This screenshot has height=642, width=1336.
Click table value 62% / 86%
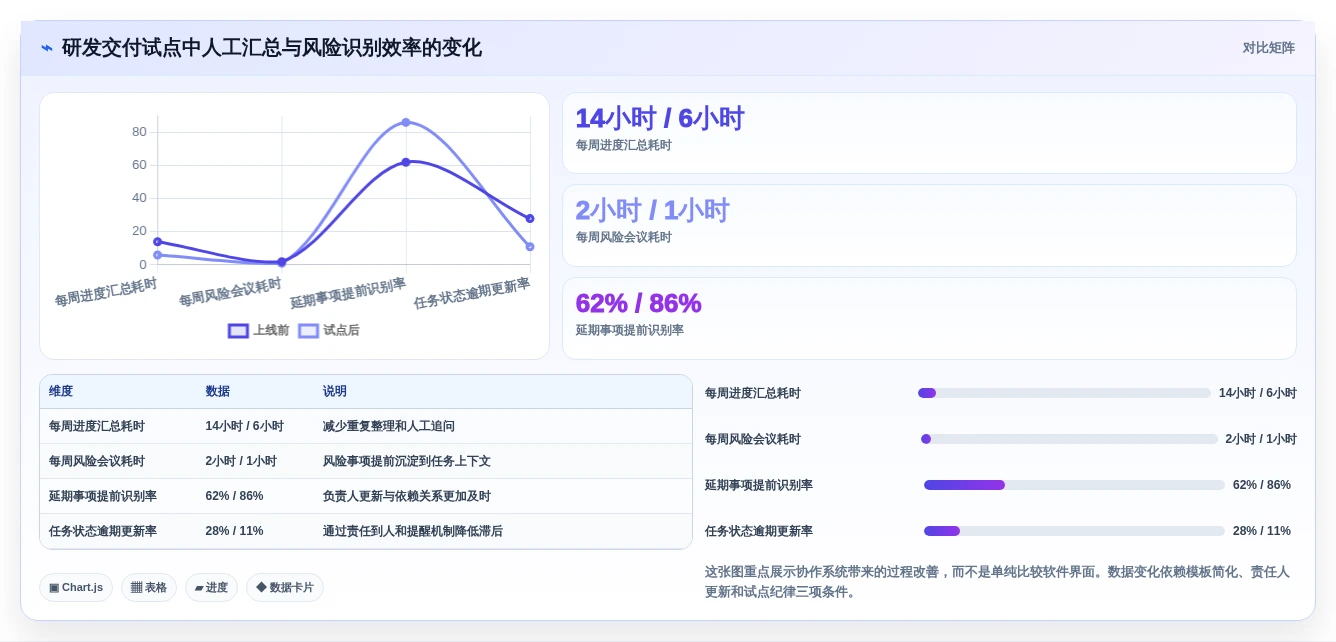tap(234, 496)
